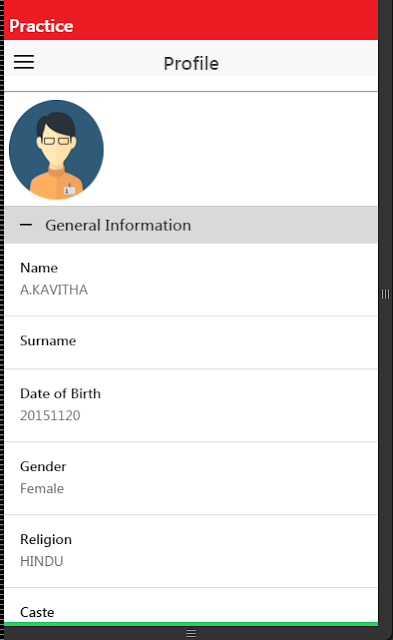Click the Religion label
The width and height of the screenshot is (393, 640).
pos(46,540)
